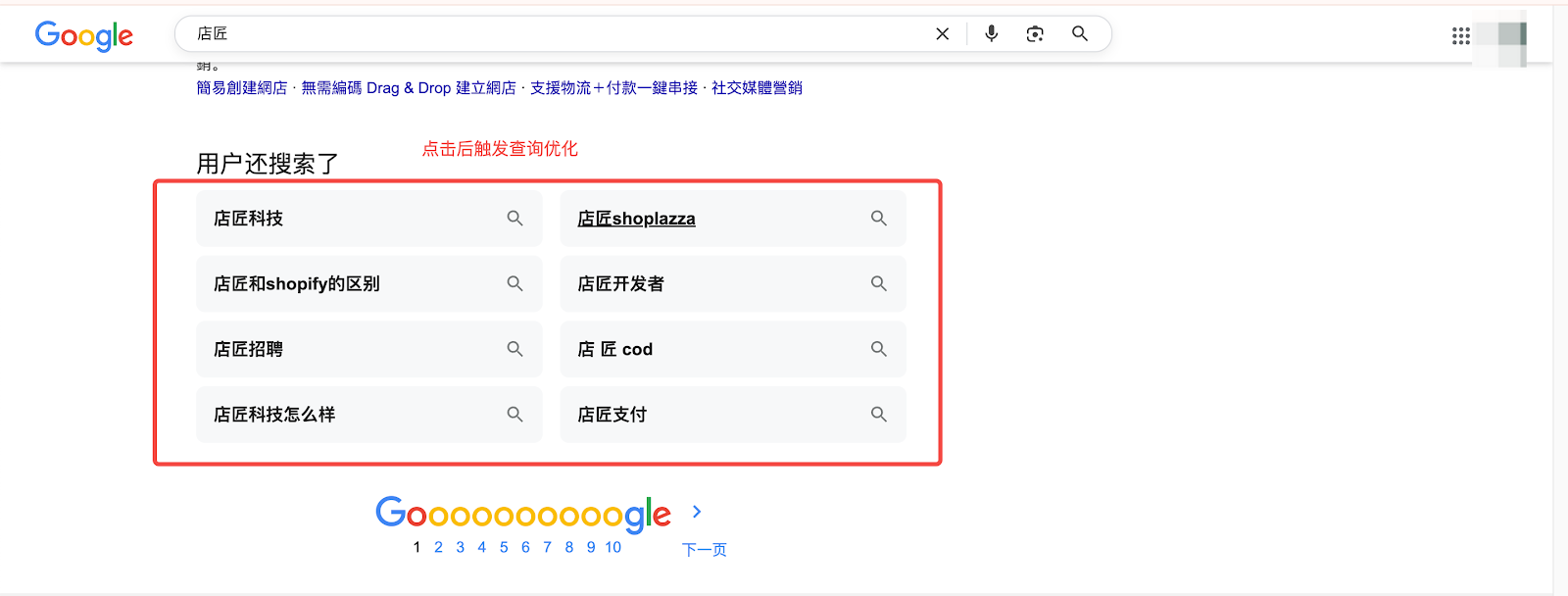Clear the search box with the X icon
This screenshot has width=1568, height=596.
[943, 33]
